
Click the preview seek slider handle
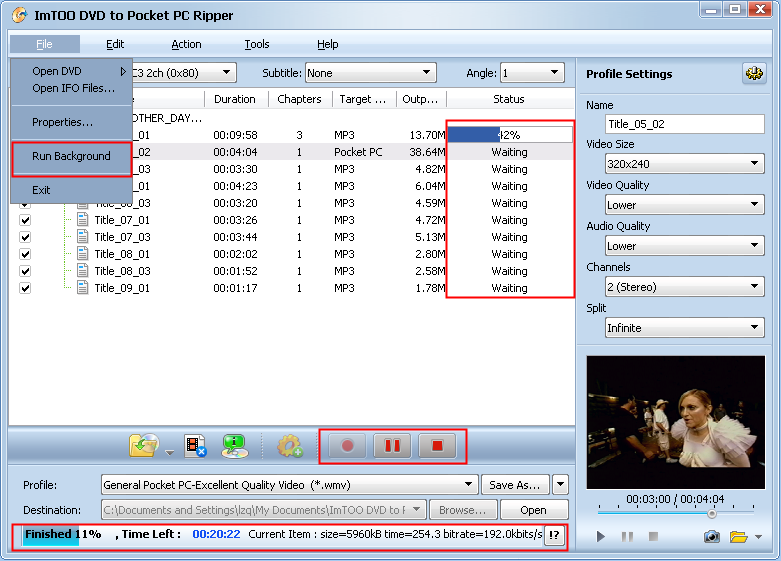pos(712,513)
